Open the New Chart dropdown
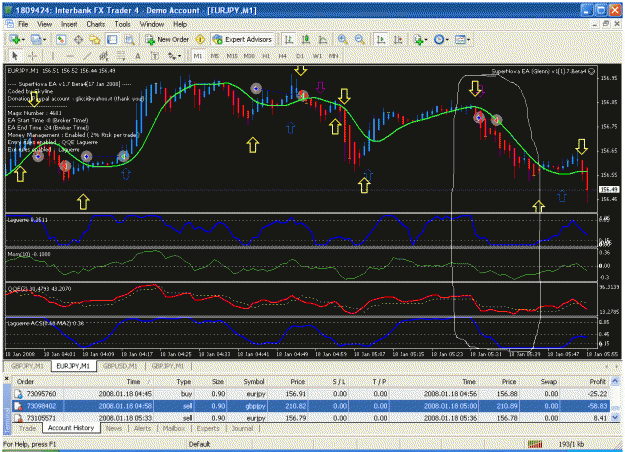Screen dimensions: 625x452 pyautogui.click(x=17, y=39)
